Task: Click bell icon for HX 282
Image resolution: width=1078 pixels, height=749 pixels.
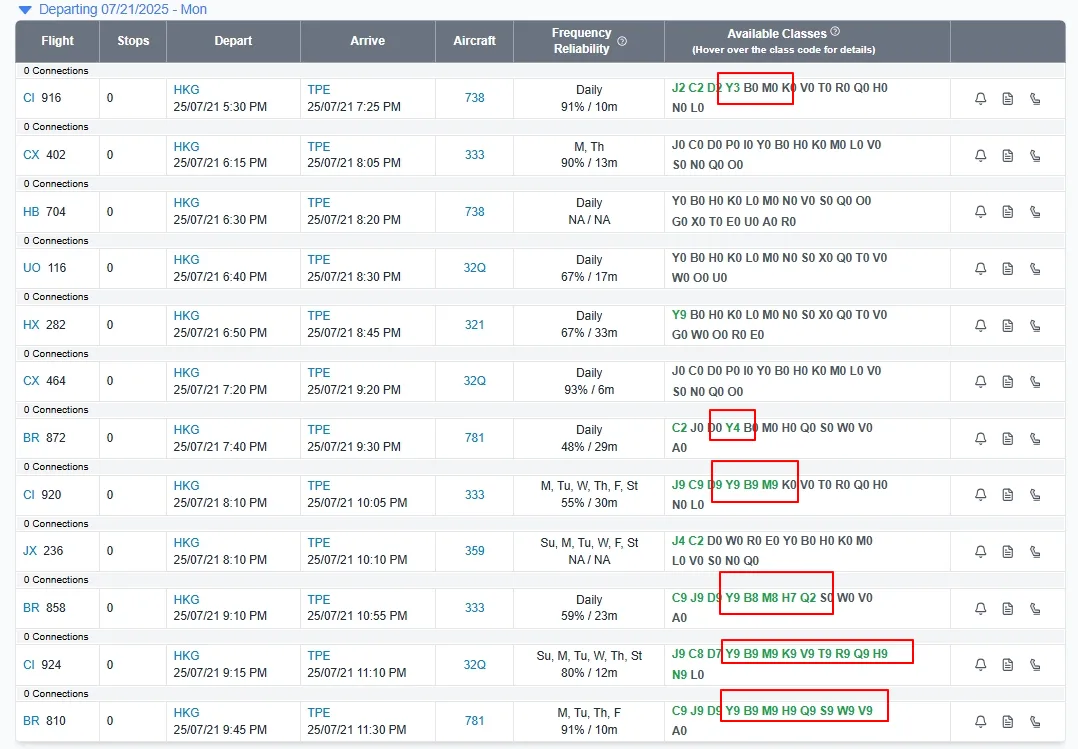Action: coord(980,325)
